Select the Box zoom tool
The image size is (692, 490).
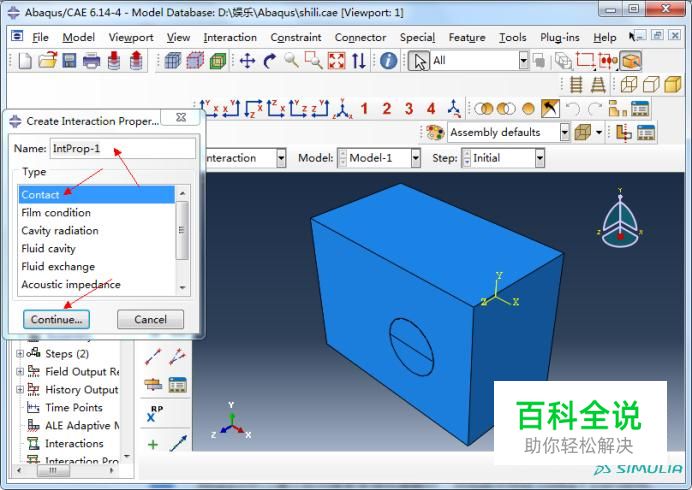(314, 60)
